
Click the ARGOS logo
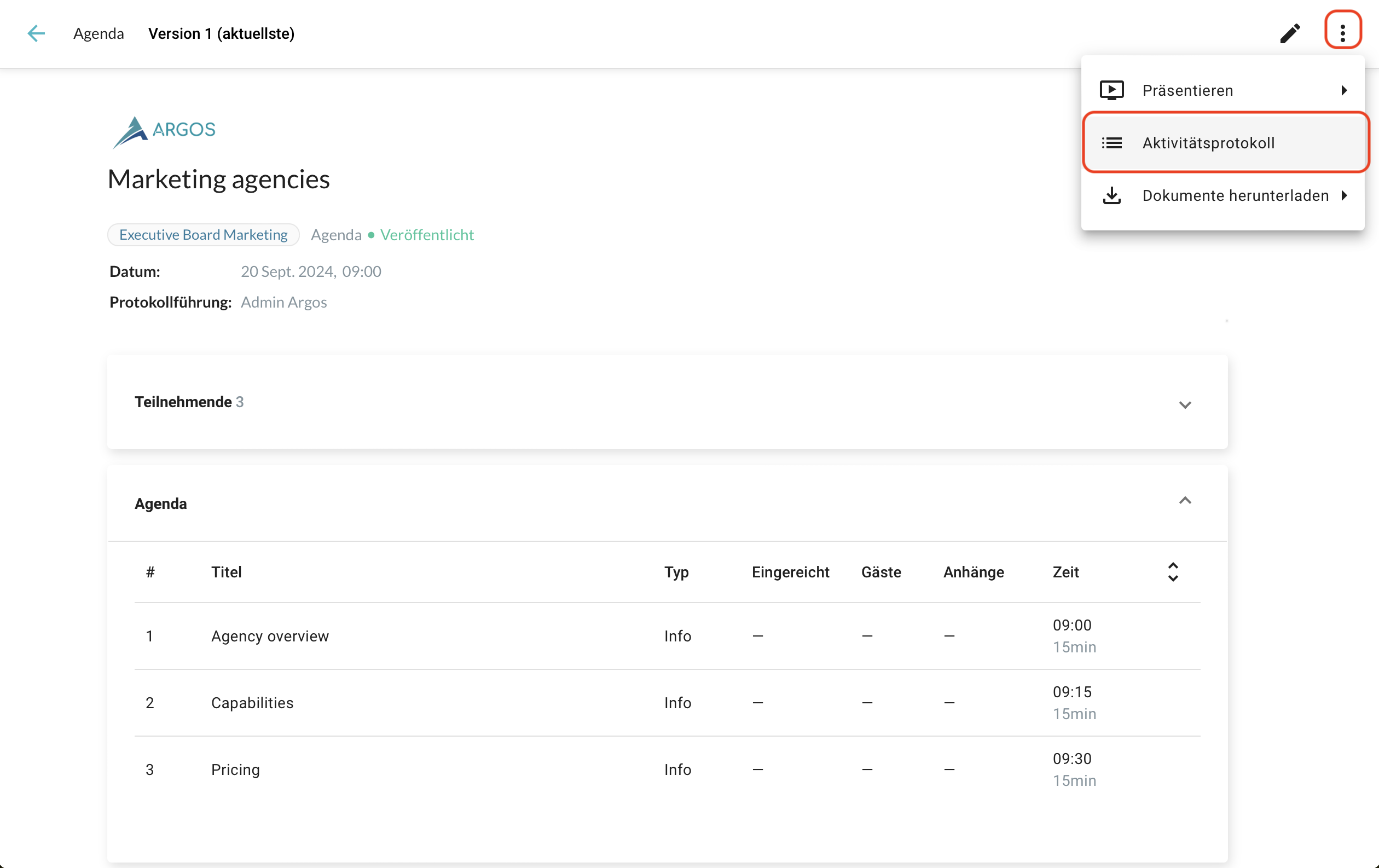[x=164, y=131]
